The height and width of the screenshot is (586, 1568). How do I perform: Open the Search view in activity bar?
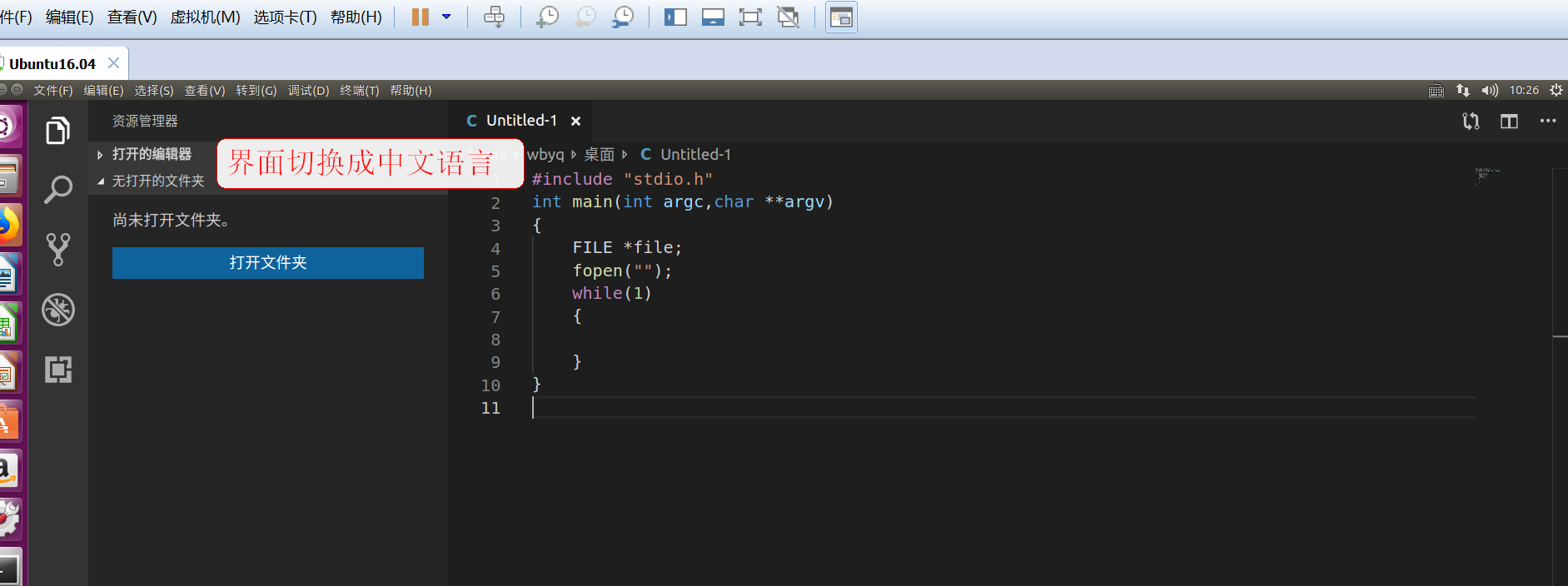(57, 190)
